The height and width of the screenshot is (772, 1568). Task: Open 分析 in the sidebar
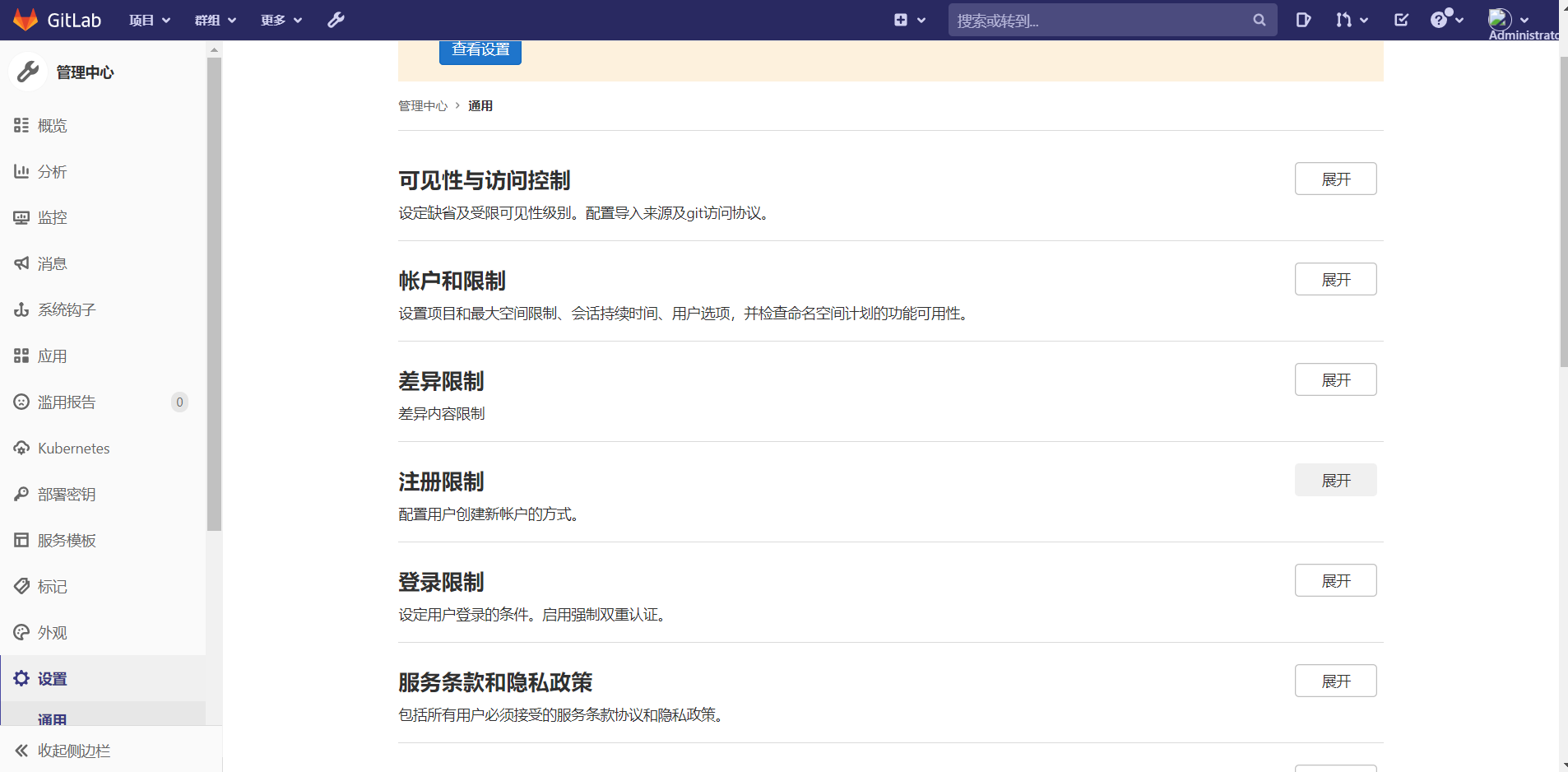point(103,171)
